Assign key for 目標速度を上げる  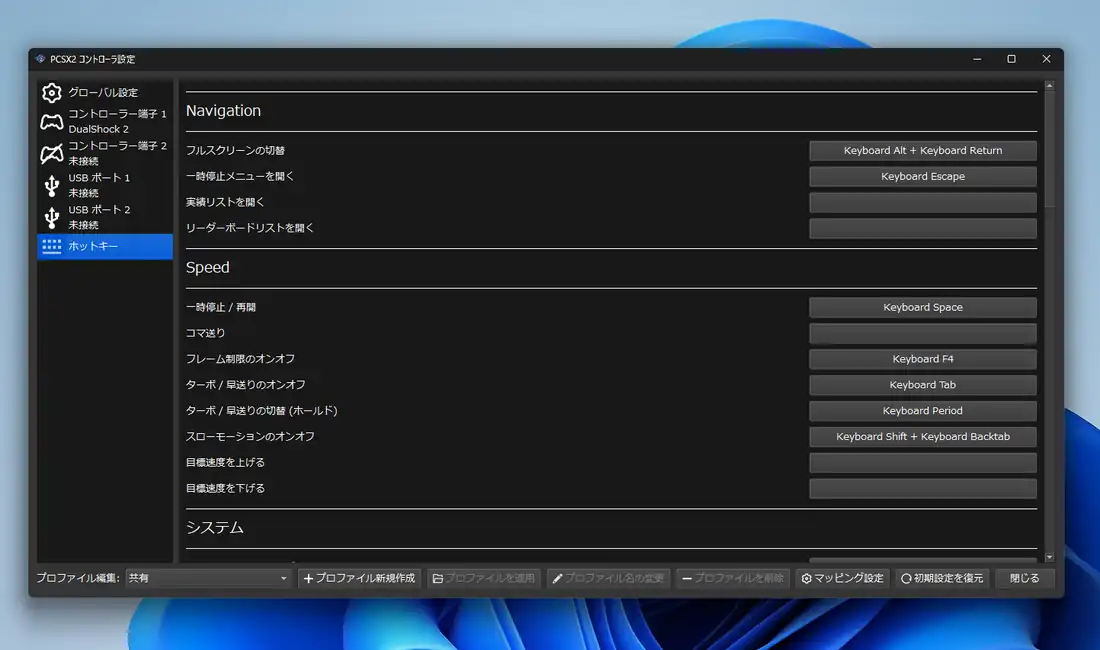tap(922, 463)
